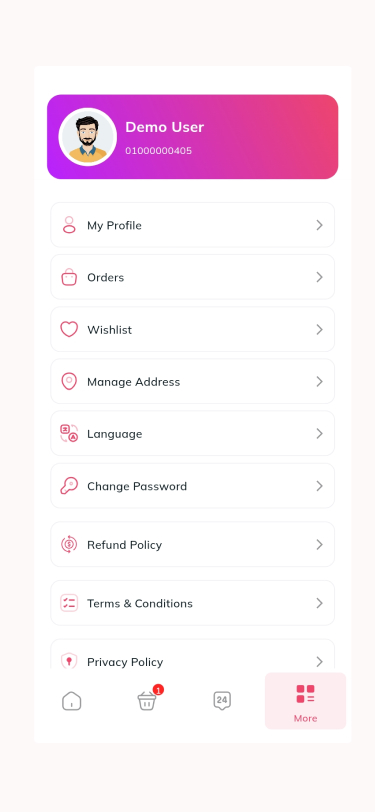Click the shopping bag icon beside Orders

[69, 277]
